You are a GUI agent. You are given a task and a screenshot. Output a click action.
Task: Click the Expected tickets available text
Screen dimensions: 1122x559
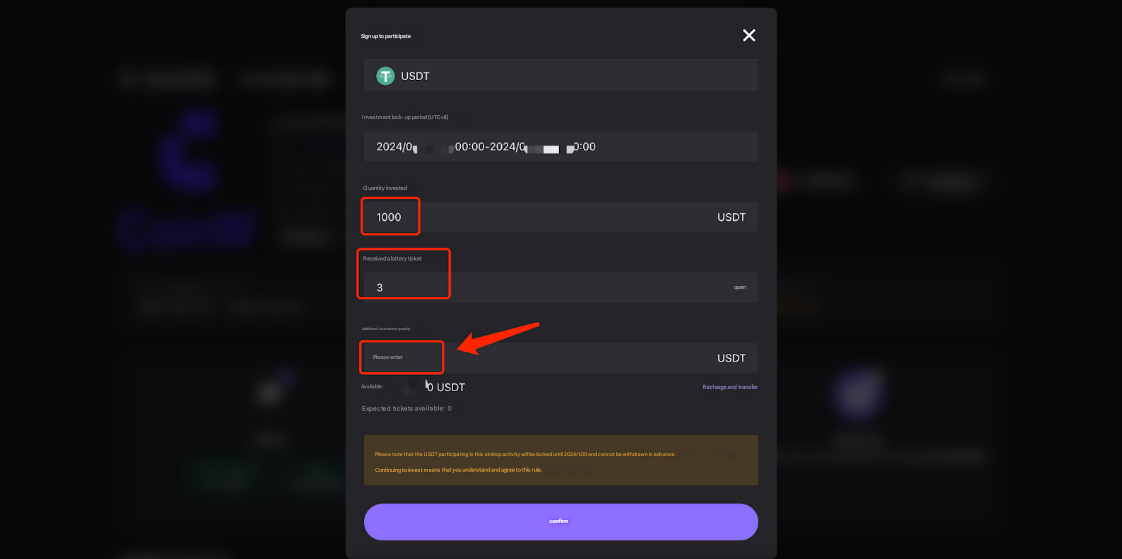[406, 409]
